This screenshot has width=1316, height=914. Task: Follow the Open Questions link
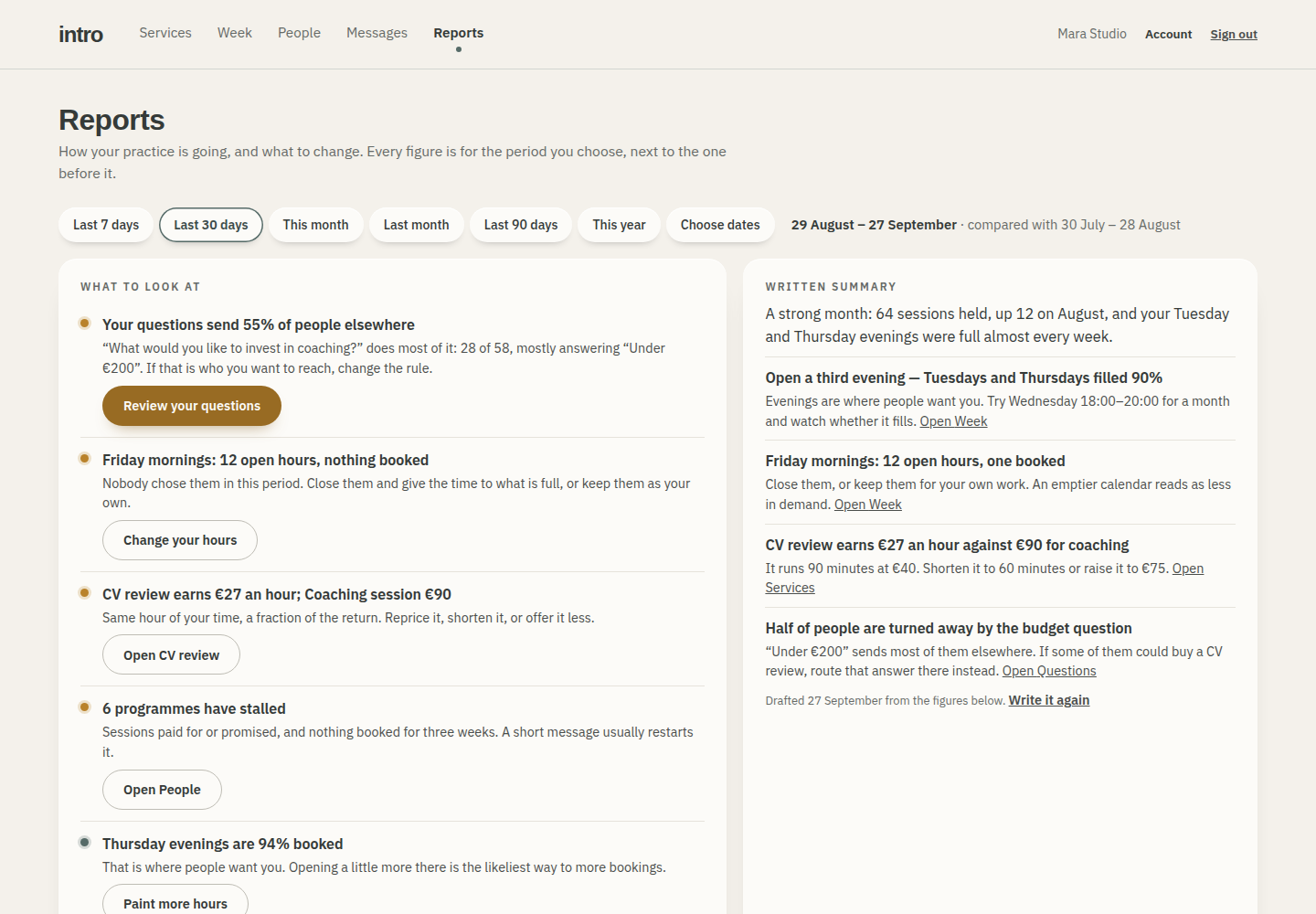pyautogui.click(x=1049, y=671)
